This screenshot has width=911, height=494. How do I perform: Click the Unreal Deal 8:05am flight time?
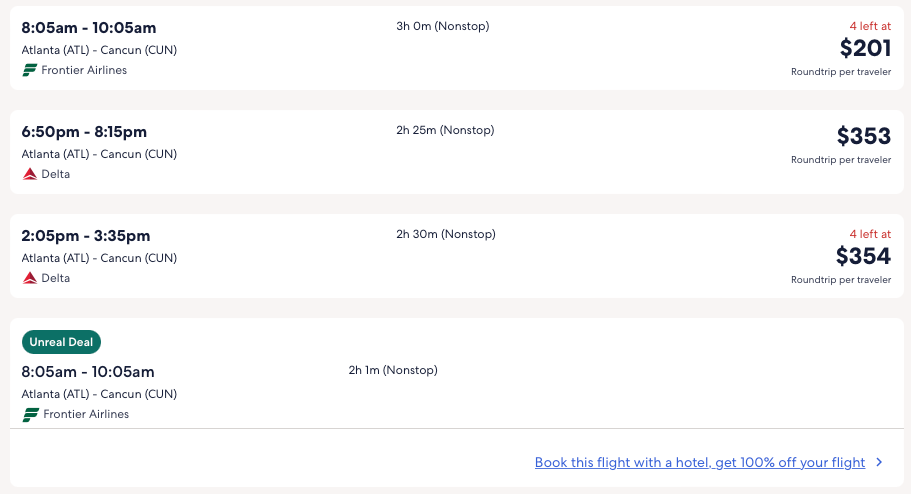[88, 372]
